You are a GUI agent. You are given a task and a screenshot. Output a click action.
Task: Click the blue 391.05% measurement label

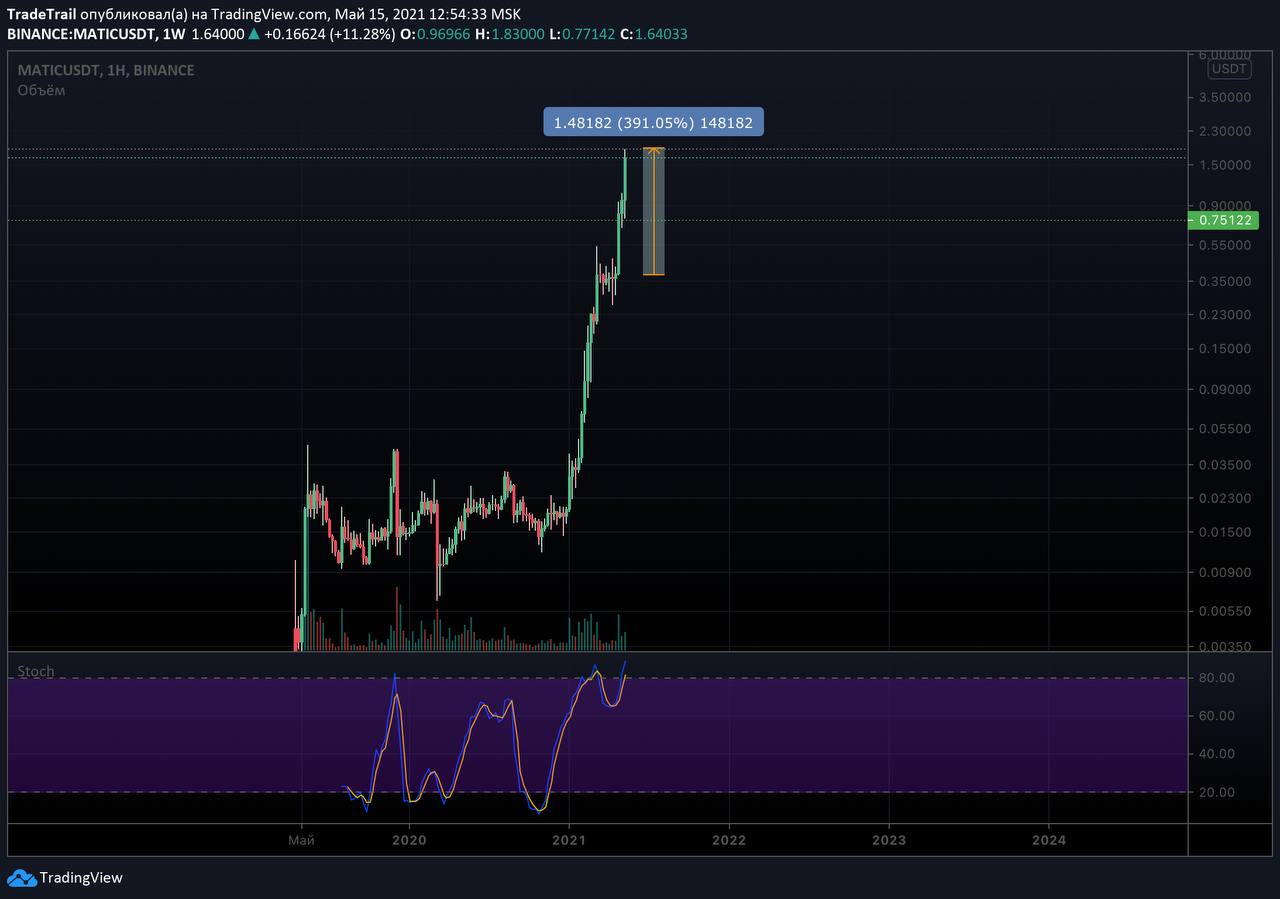pos(653,122)
